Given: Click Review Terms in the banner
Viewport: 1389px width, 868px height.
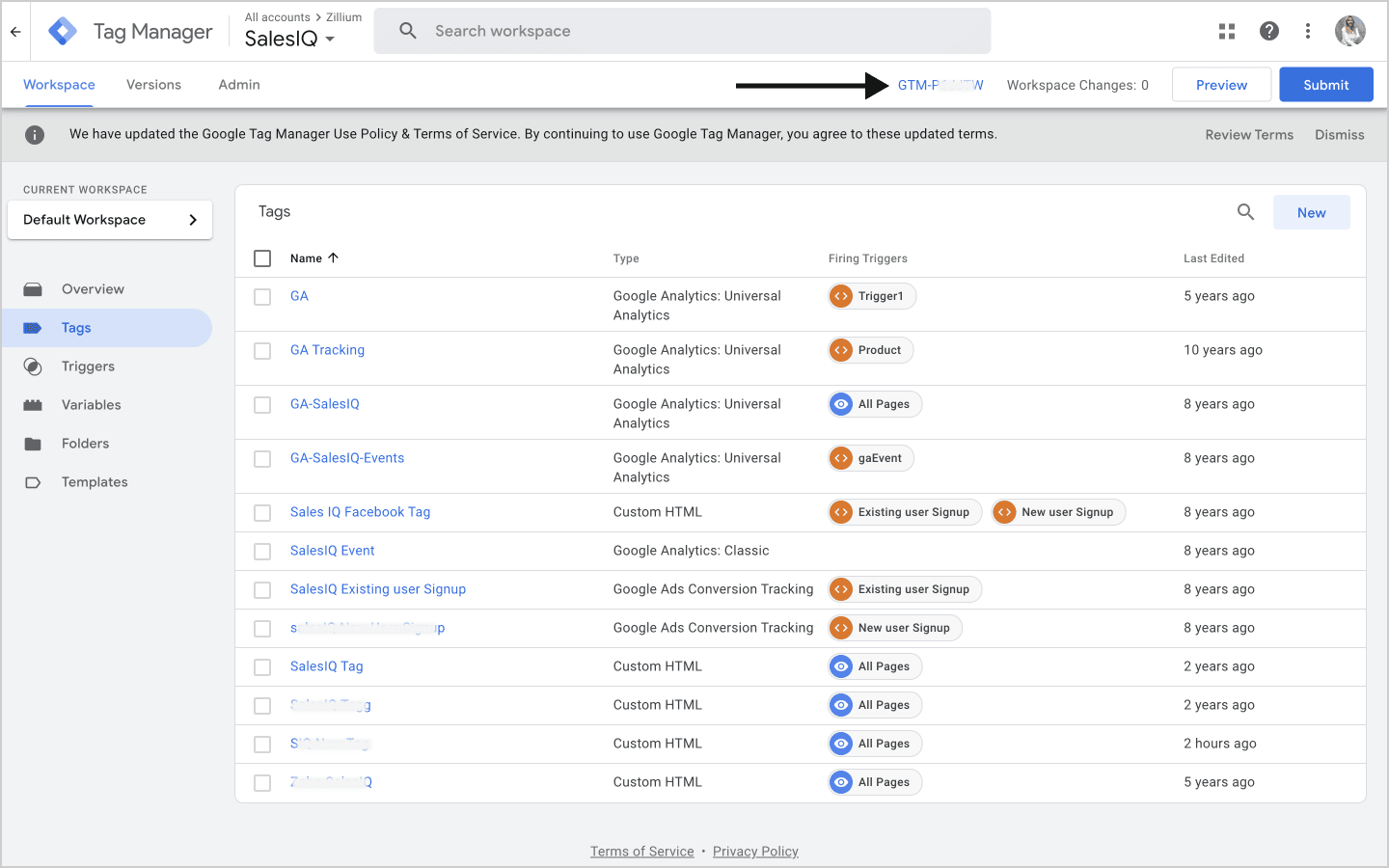Looking at the screenshot, I should 1249,135.
